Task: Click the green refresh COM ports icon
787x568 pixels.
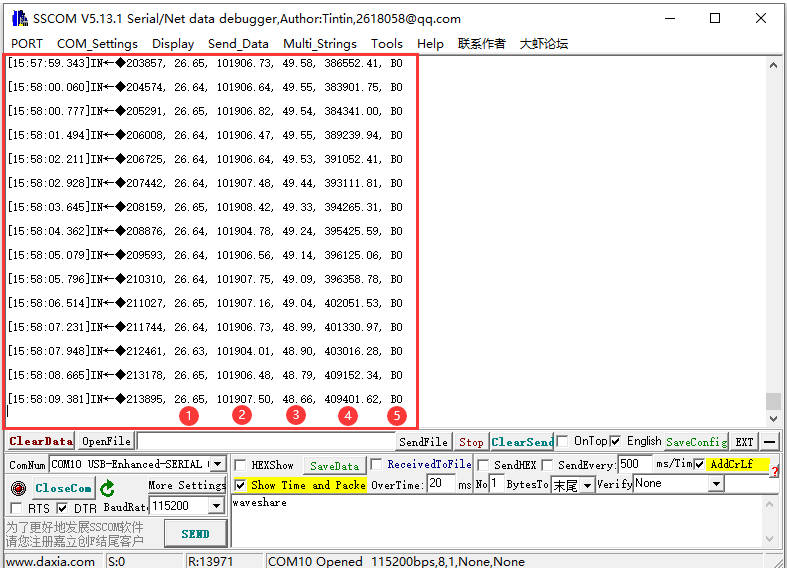Action: (107, 488)
